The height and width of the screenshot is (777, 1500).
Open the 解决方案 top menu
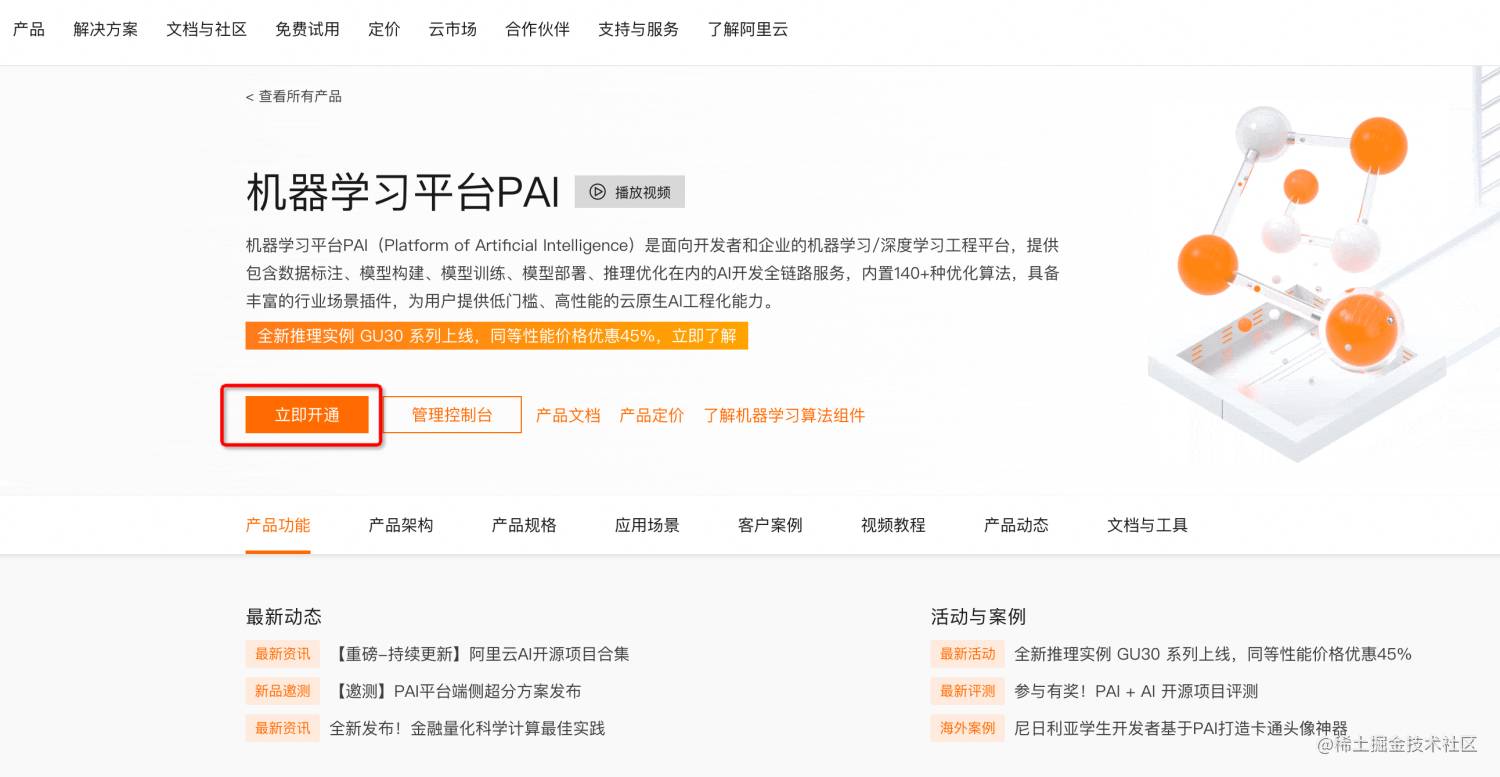pos(106,29)
